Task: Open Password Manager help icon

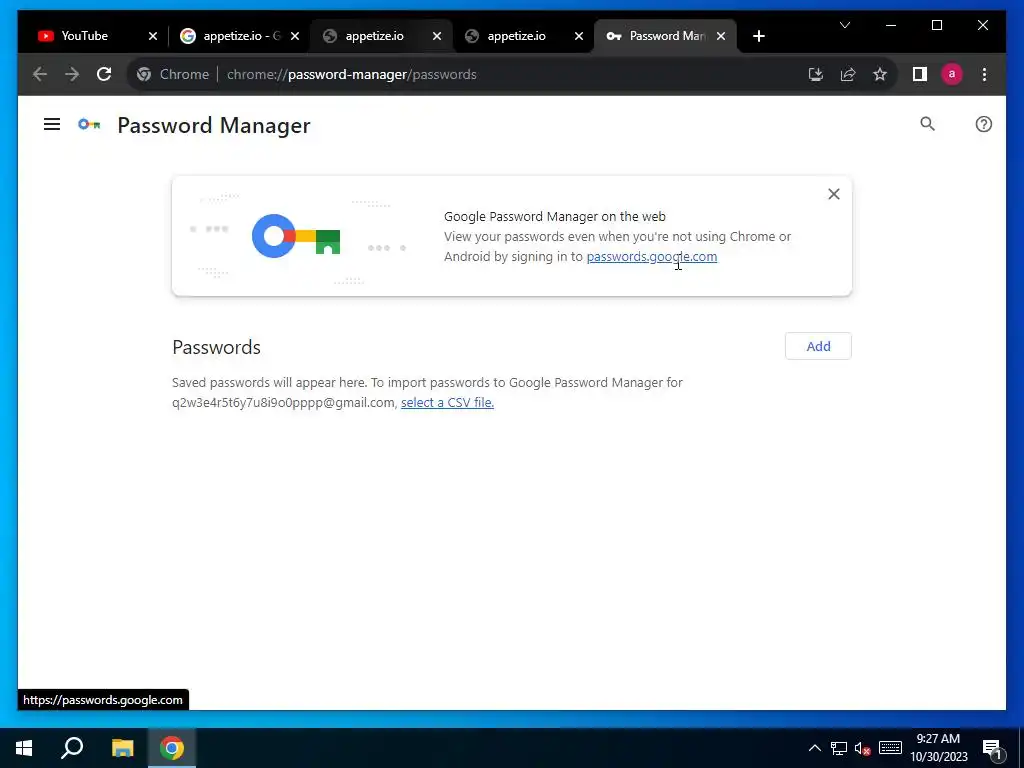Action: tap(984, 124)
